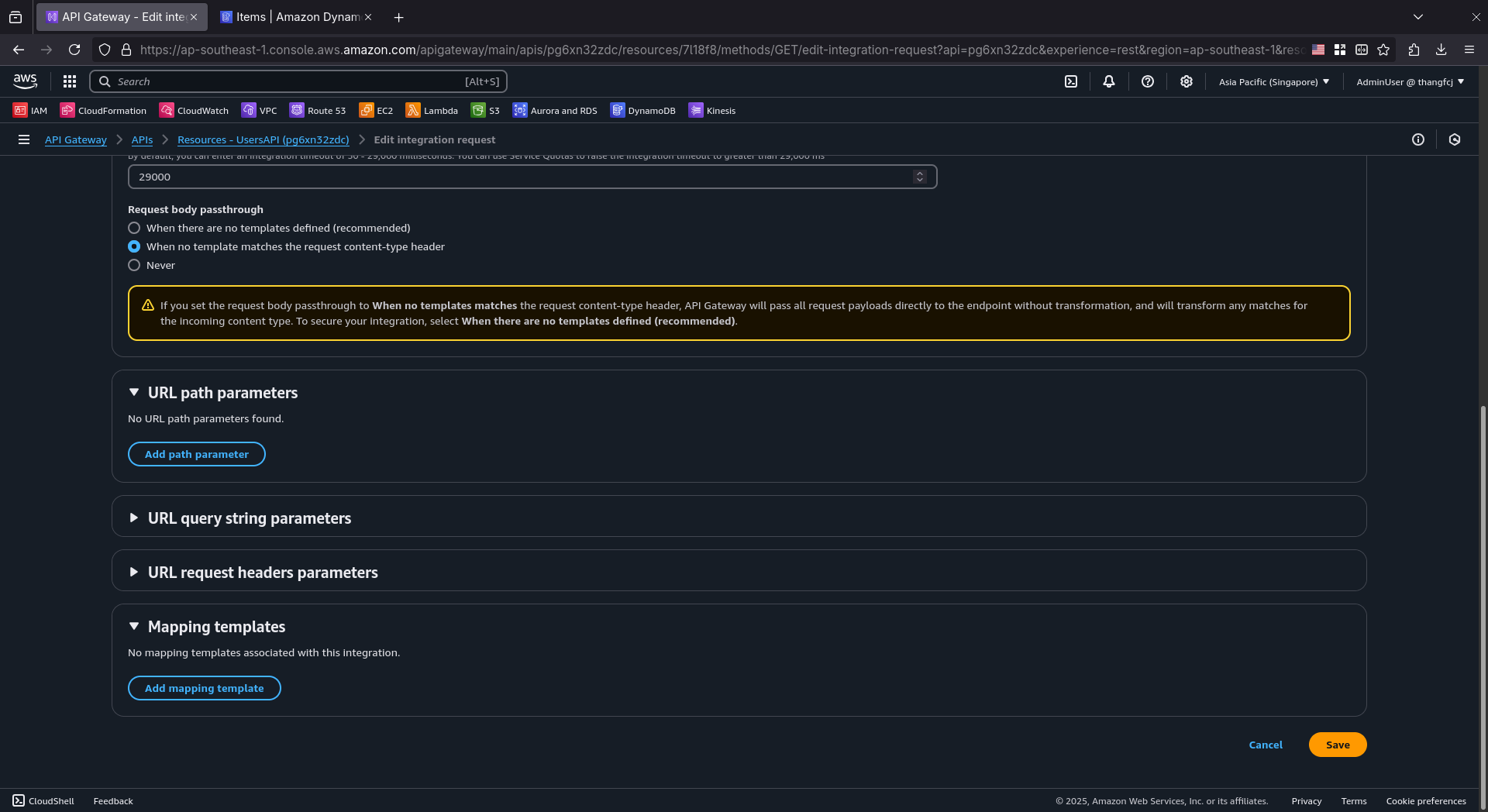Open the Privacy footer link
This screenshot has height=812, width=1488.
point(1307,801)
